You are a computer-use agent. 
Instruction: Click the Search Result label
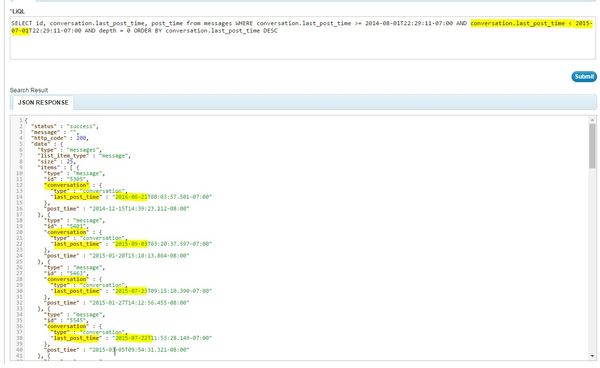point(29,90)
